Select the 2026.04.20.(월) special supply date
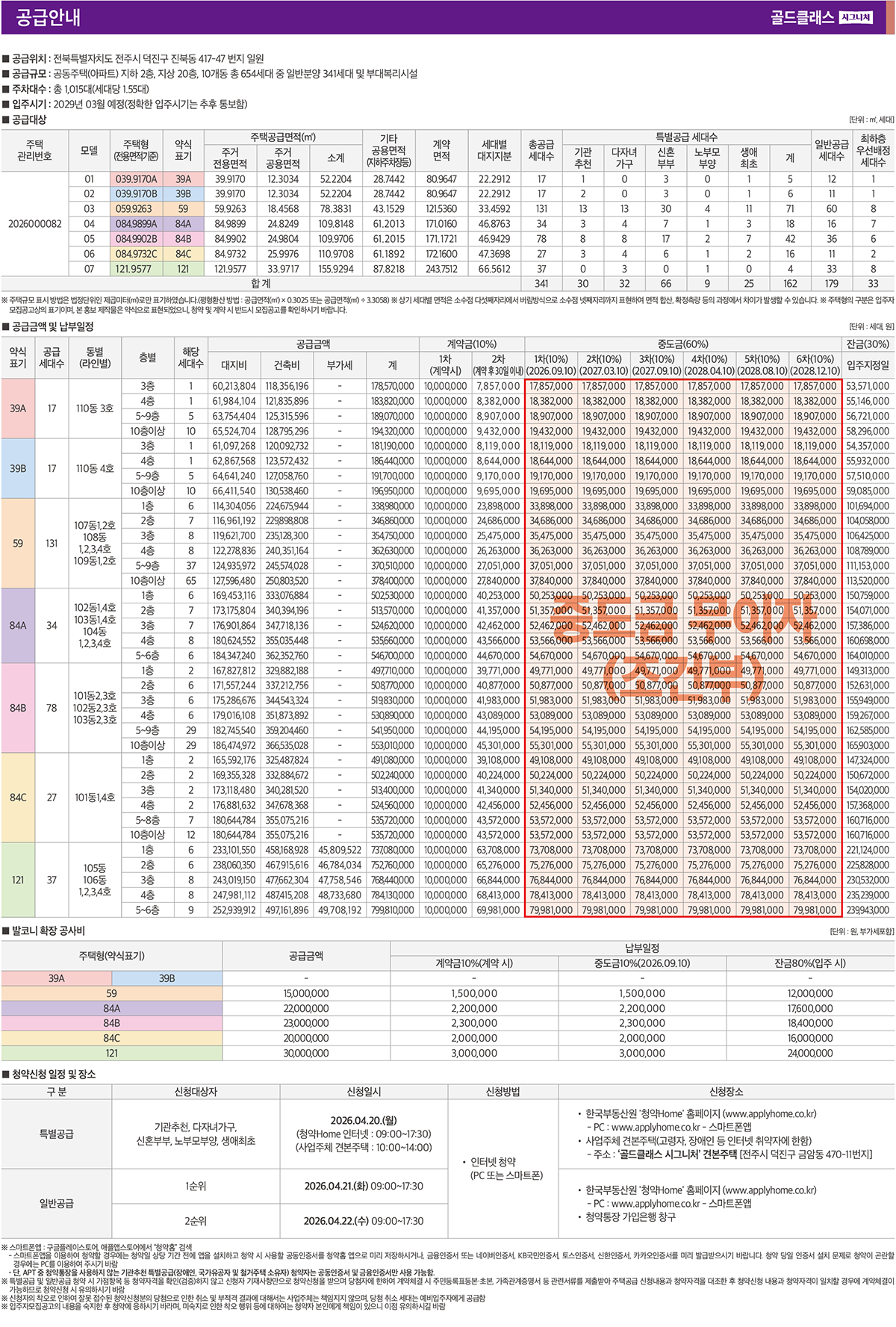Image resolution: width=896 pixels, height=1327 pixels. click(364, 1120)
